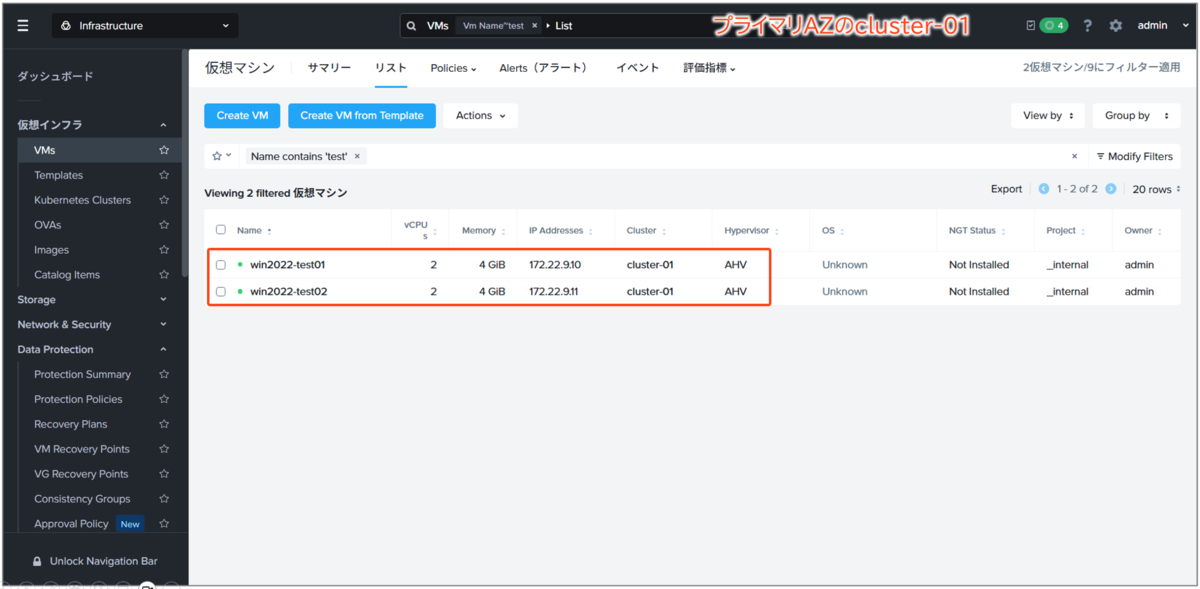Star the VM Recovery Points entry
This screenshot has height=589, width=1200.
pyautogui.click(x=164, y=449)
